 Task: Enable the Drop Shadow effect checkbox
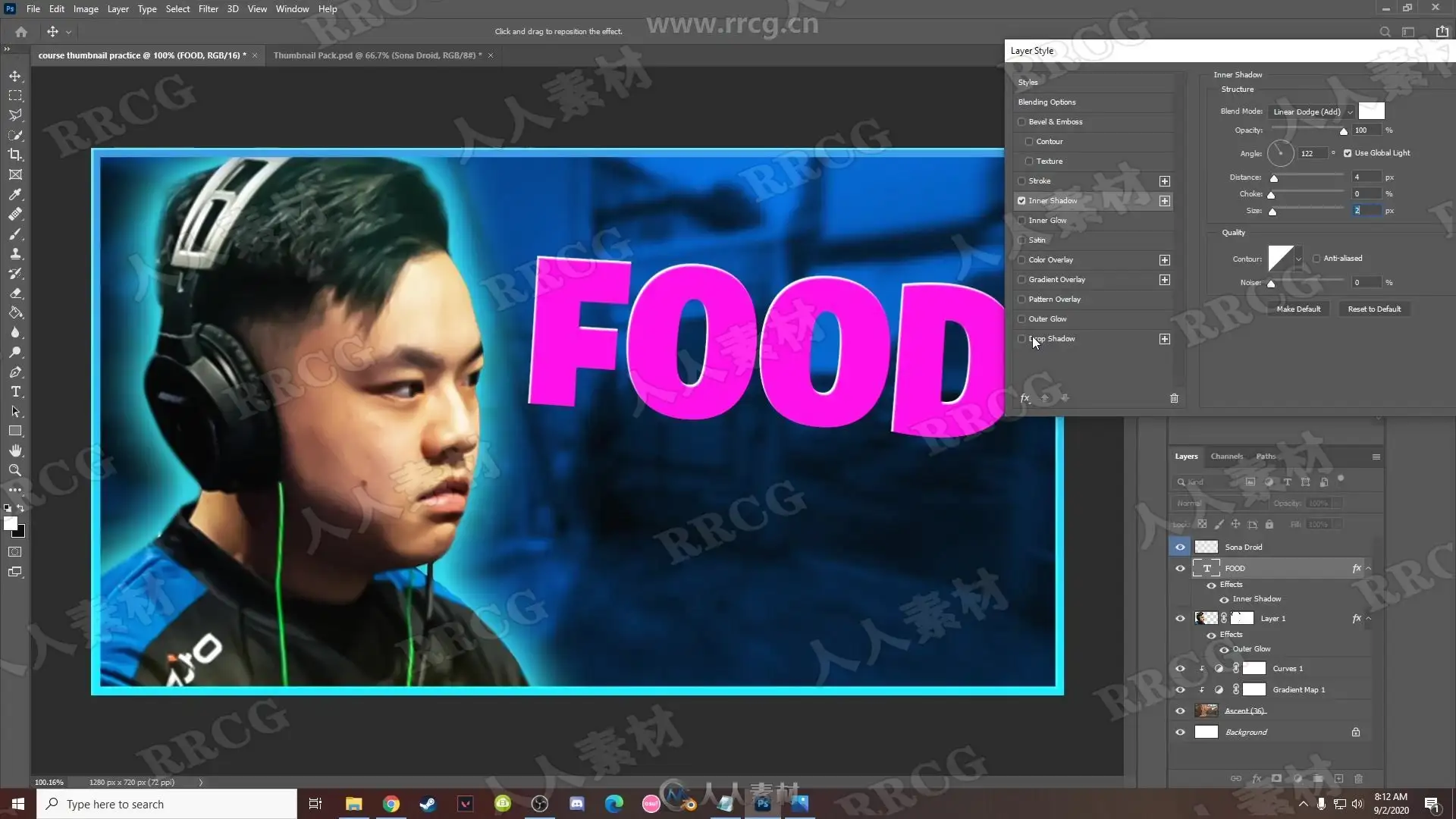(1021, 339)
